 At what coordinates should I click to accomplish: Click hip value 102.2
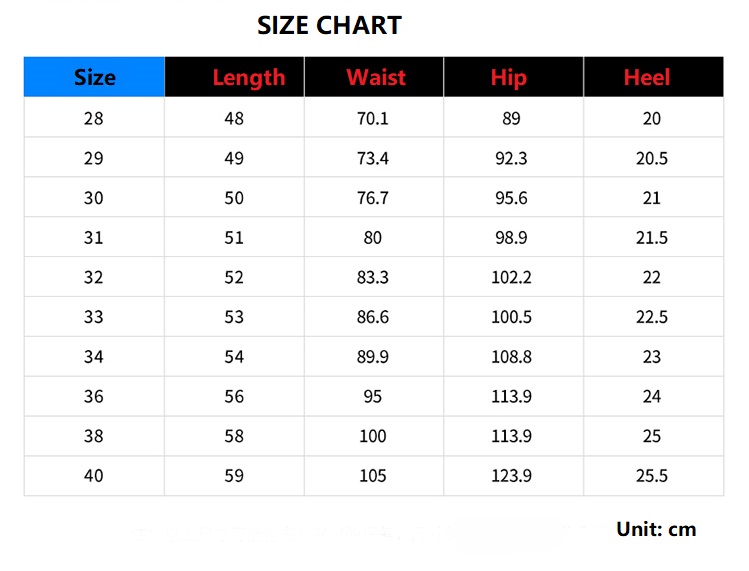point(511,277)
